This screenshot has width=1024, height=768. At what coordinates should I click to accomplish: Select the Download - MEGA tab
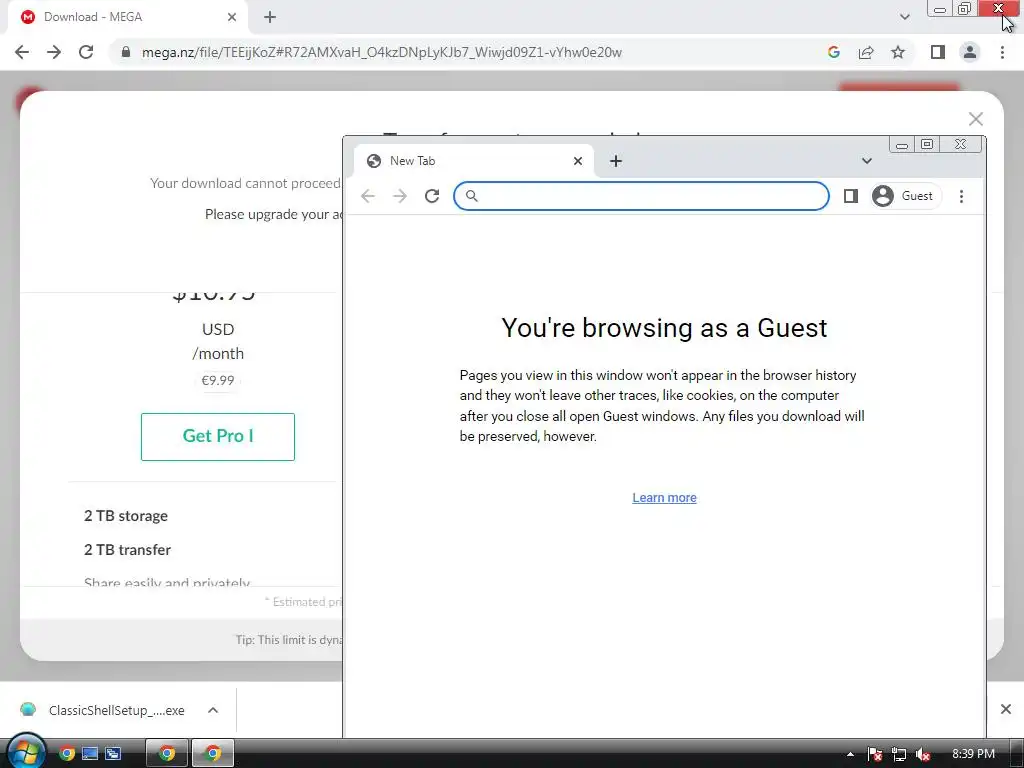point(128,18)
